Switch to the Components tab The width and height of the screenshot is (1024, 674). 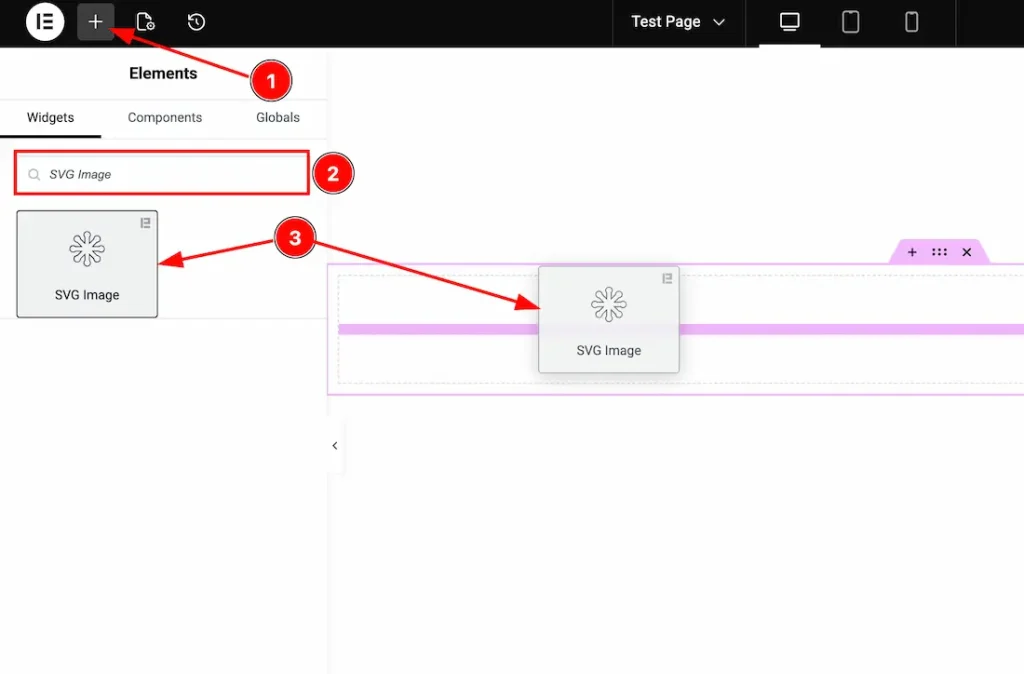(164, 117)
